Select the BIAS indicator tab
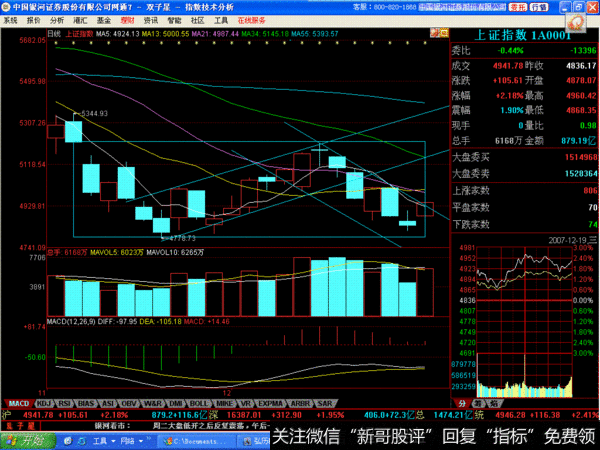 (x=86, y=403)
